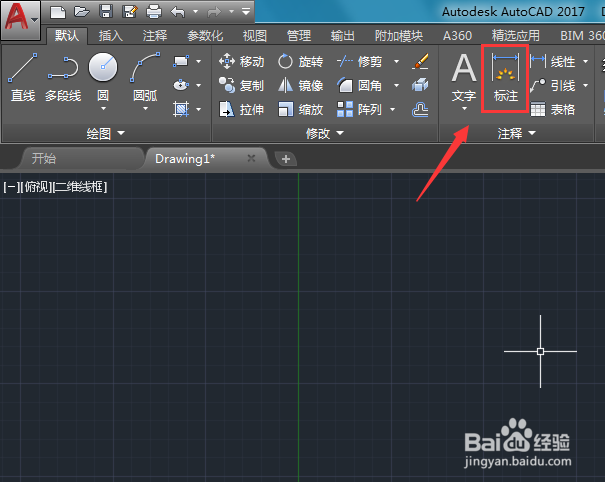Image resolution: width=605 pixels, height=482 pixels.
Task: Click the Redo arrow icon
Action: pos(214,12)
